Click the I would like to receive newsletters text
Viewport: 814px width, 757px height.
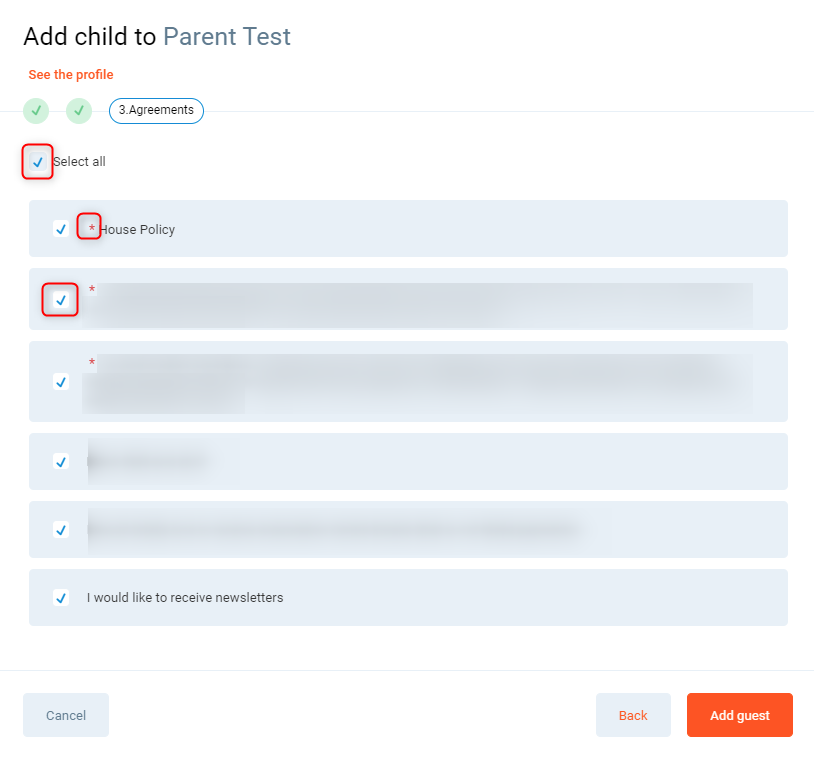185,598
